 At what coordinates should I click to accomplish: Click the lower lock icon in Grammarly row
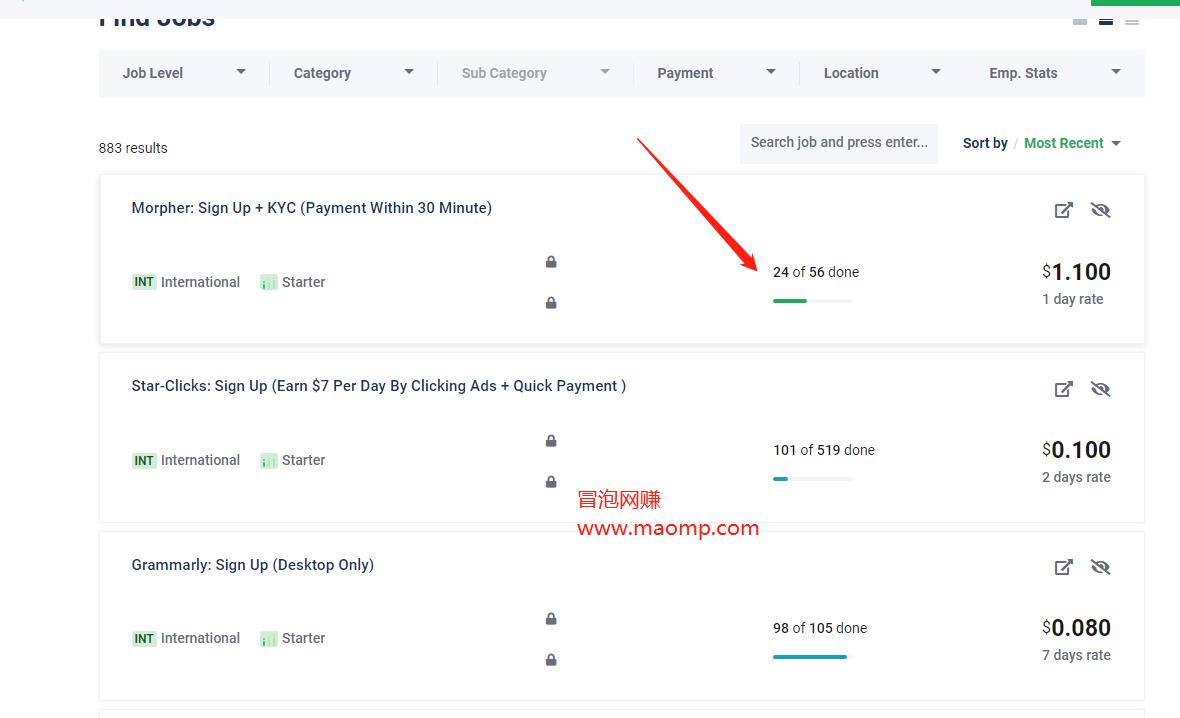[551, 660]
